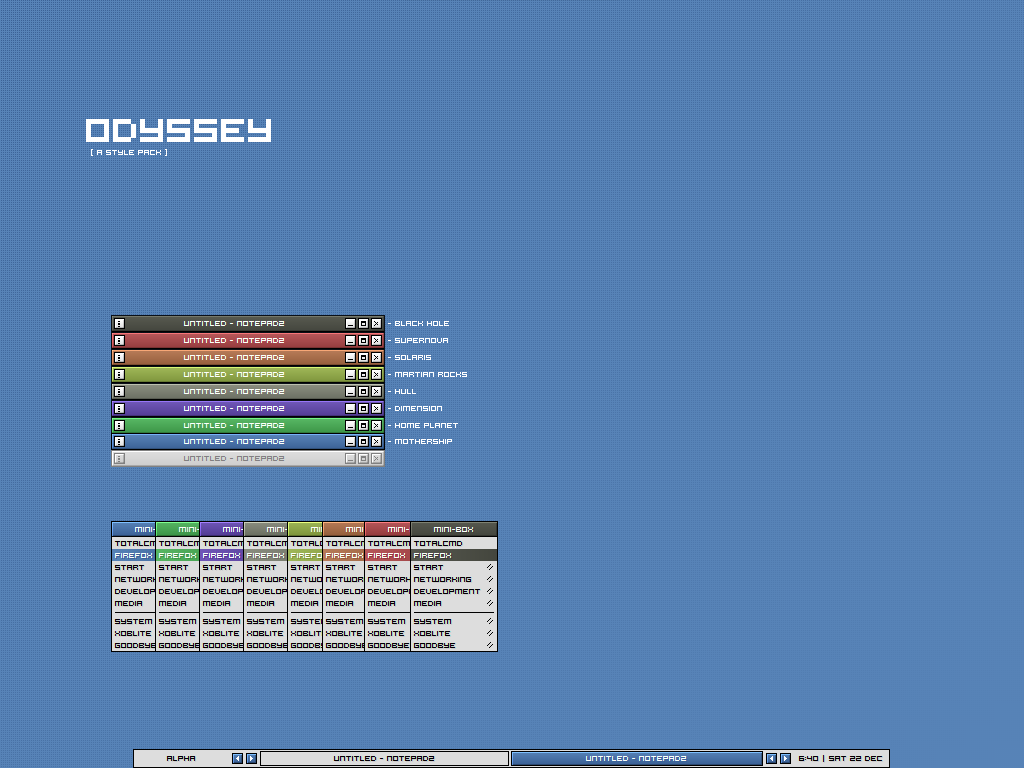Click left arrow button beside the clock
The width and height of the screenshot is (1024, 768).
(x=771, y=759)
